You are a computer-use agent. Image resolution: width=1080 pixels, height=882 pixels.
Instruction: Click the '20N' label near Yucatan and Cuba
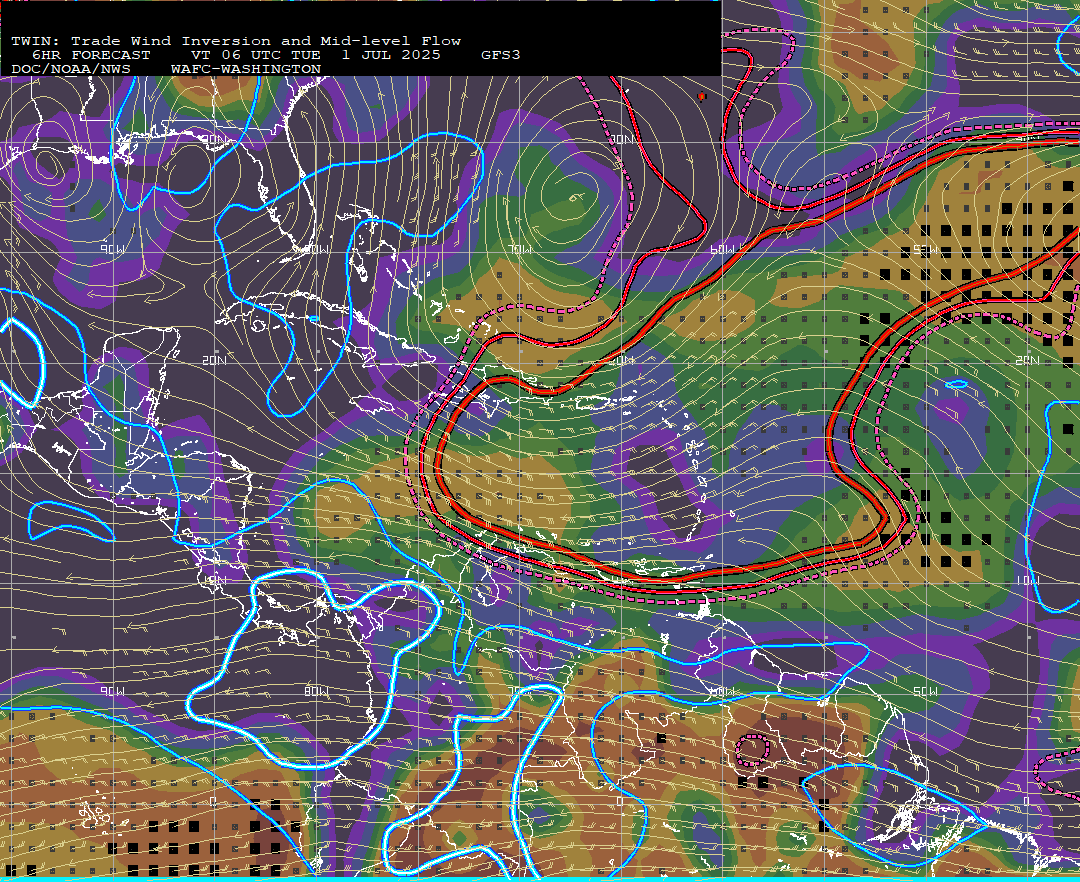pos(214,361)
